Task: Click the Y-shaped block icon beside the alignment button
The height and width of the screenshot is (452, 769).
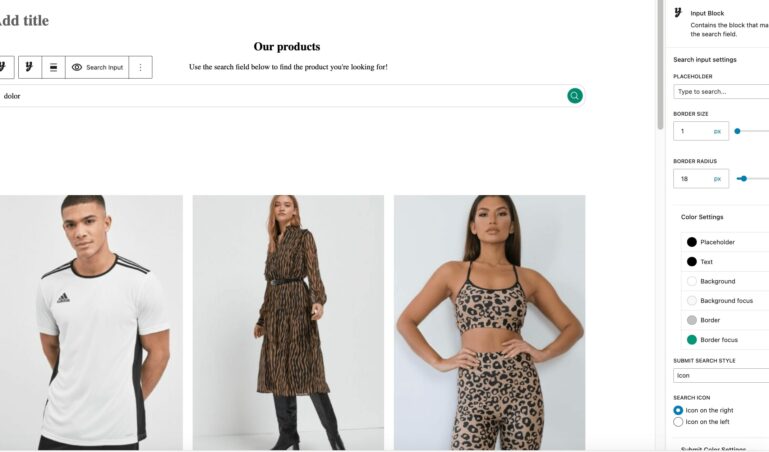Action: coord(28,67)
